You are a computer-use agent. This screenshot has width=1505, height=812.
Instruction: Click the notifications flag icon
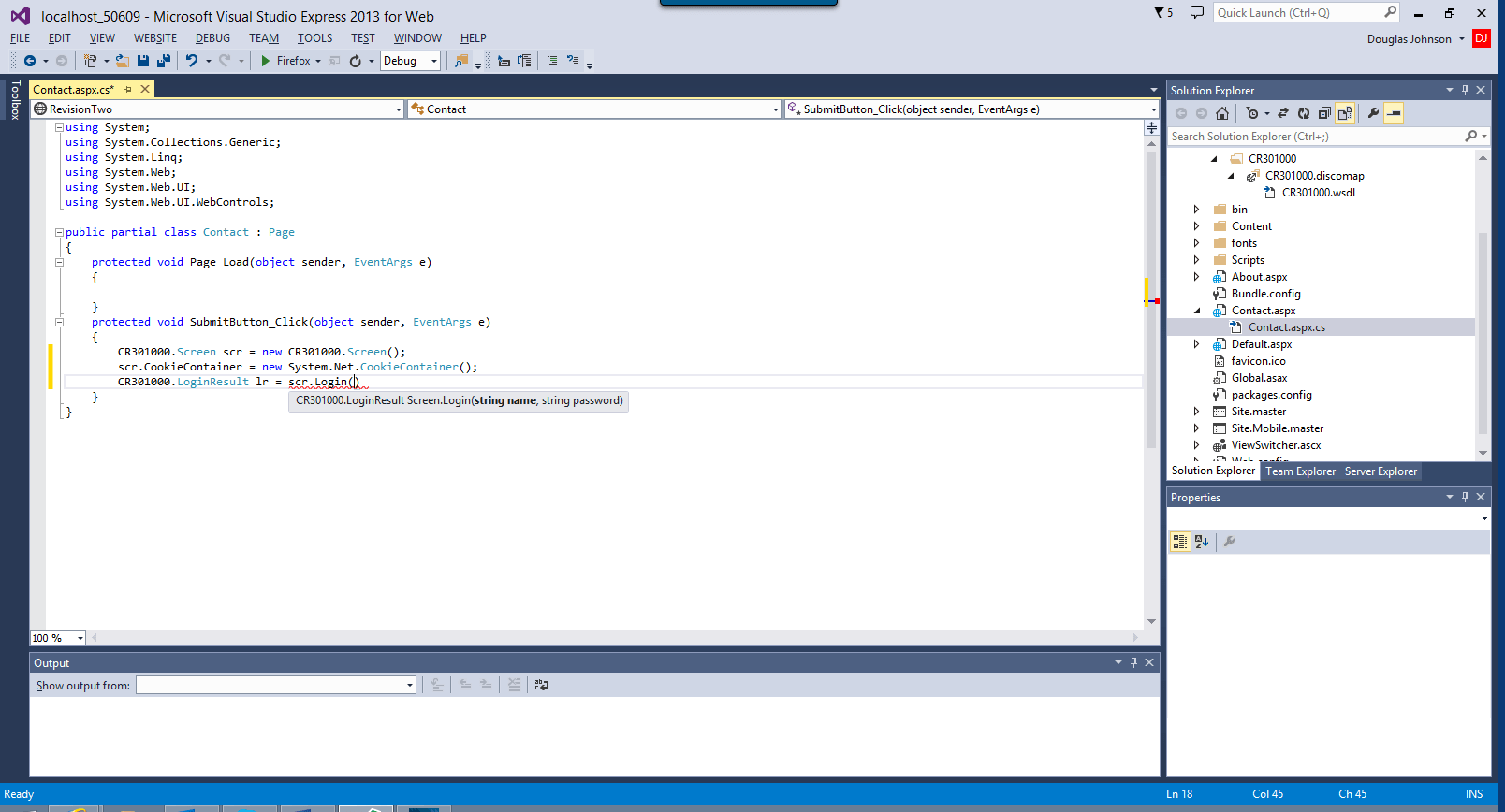pyautogui.click(x=1163, y=12)
